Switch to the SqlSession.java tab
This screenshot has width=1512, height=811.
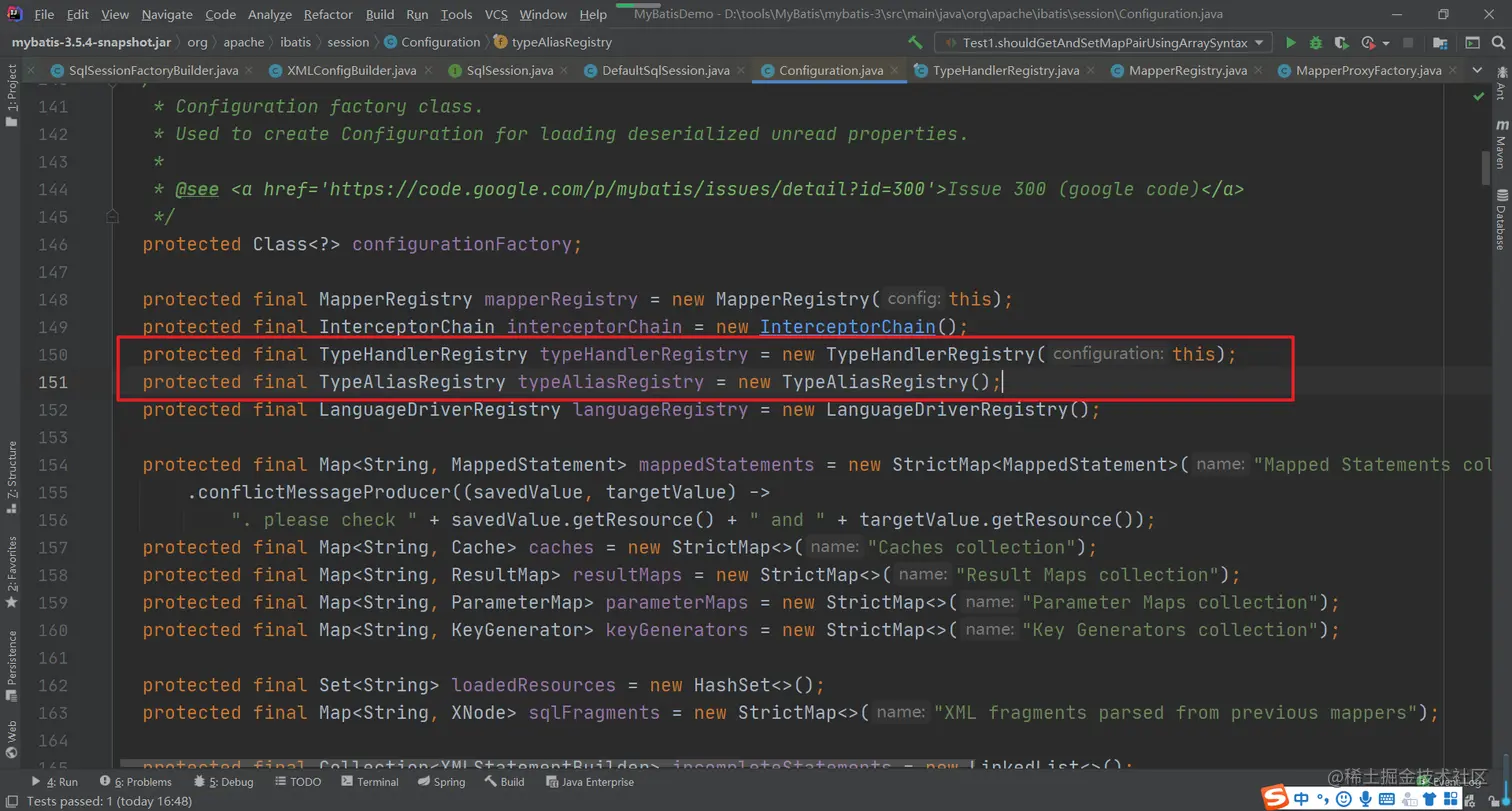coord(501,71)
